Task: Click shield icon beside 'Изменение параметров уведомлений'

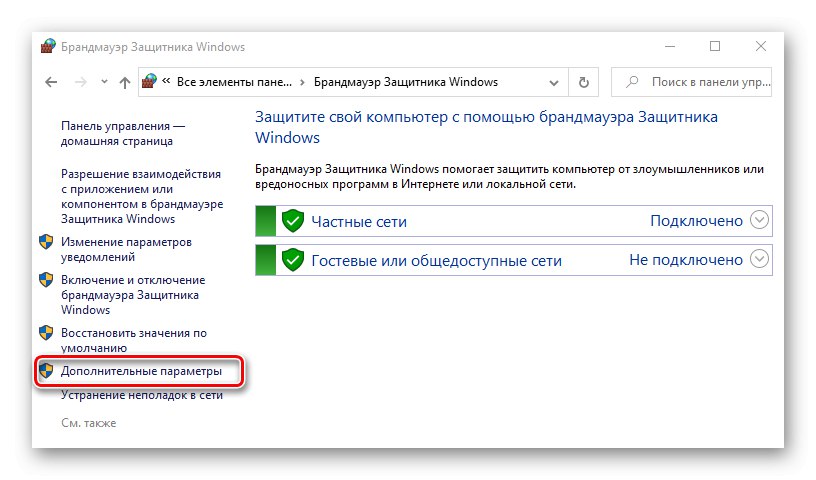Action: [x=46, y=242]
